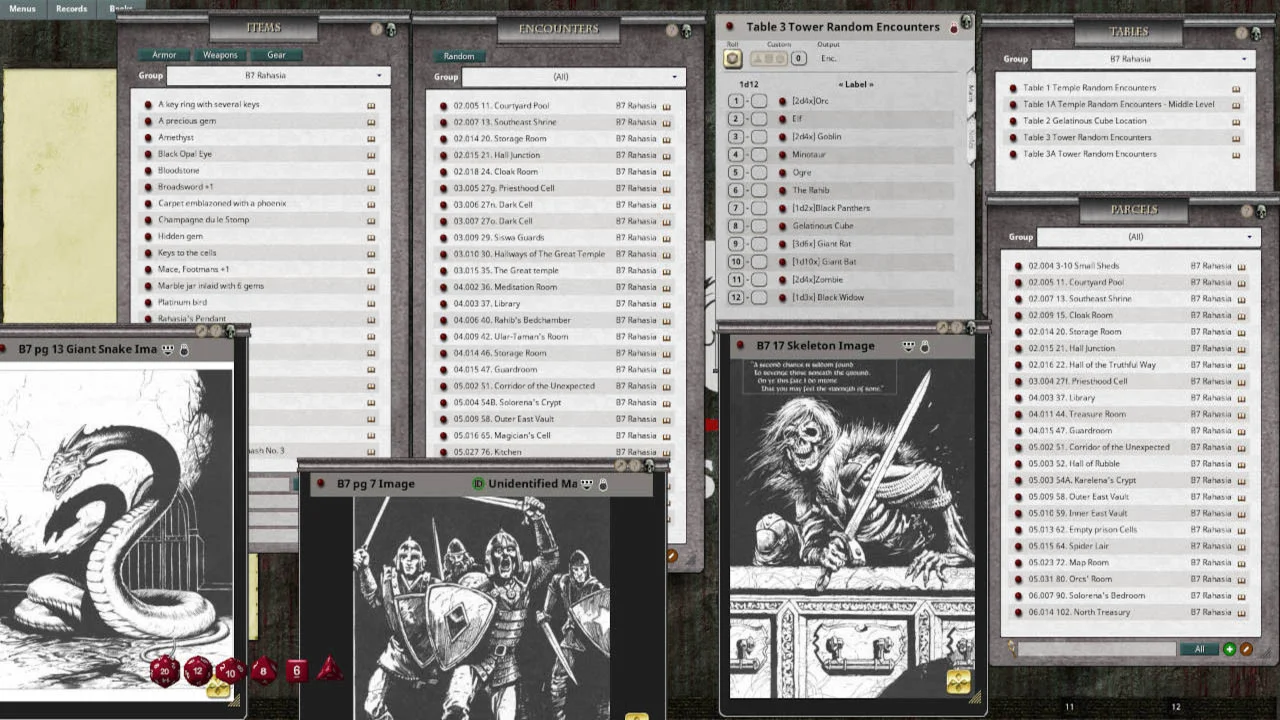Viewport: 1280px width, 720px height.
Task: Toggle parcels list edit mode
Action: point(1246,649)
